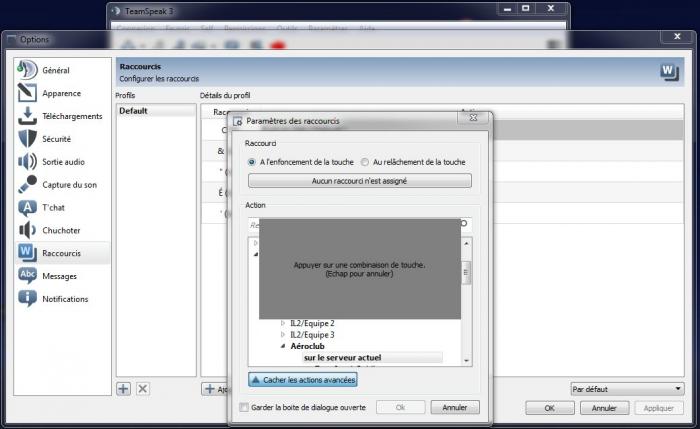Minimize the TeamSpeak 3 window
This screenshot has height=429, width=700.
click(x=508, y=8)
